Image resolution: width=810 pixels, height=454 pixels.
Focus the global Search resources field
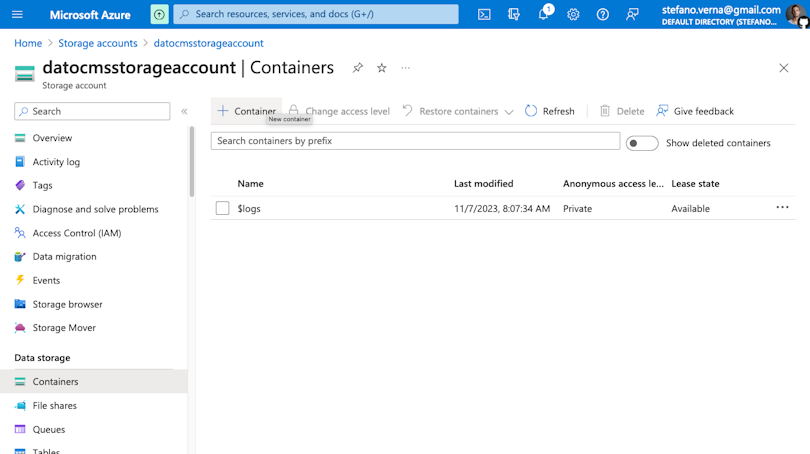tap(316, 14)
